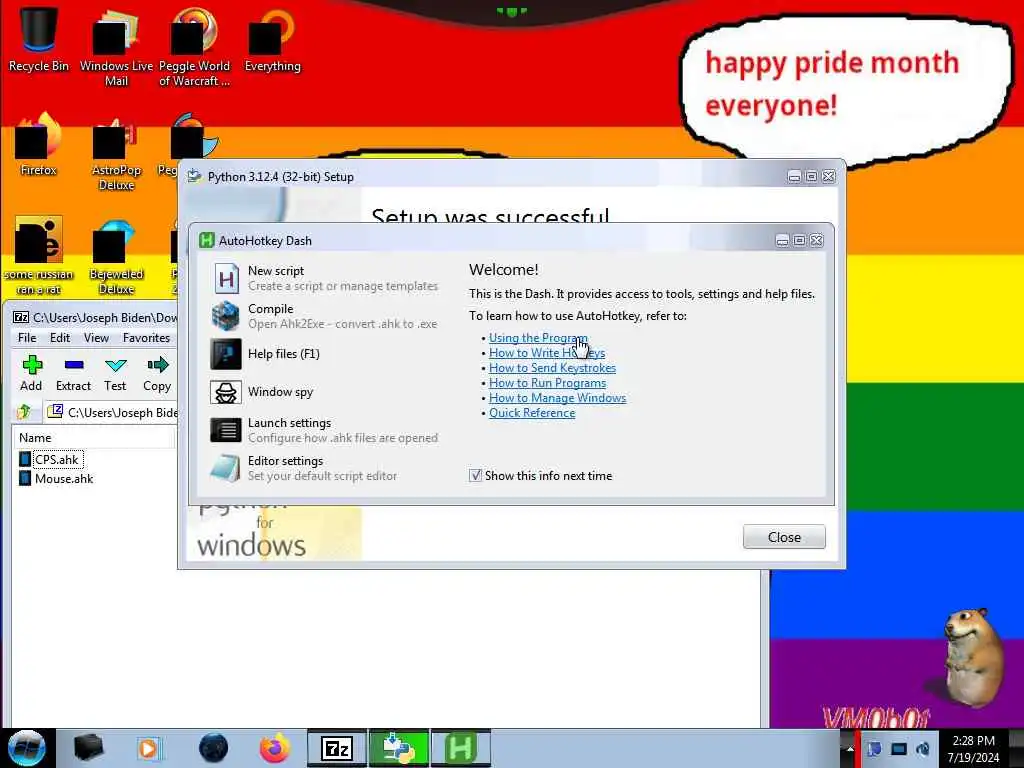The width and height of the screenshot is (1024, 768).
Task: Click the 'How to Manage Windows' link
Action: [558, 398]
